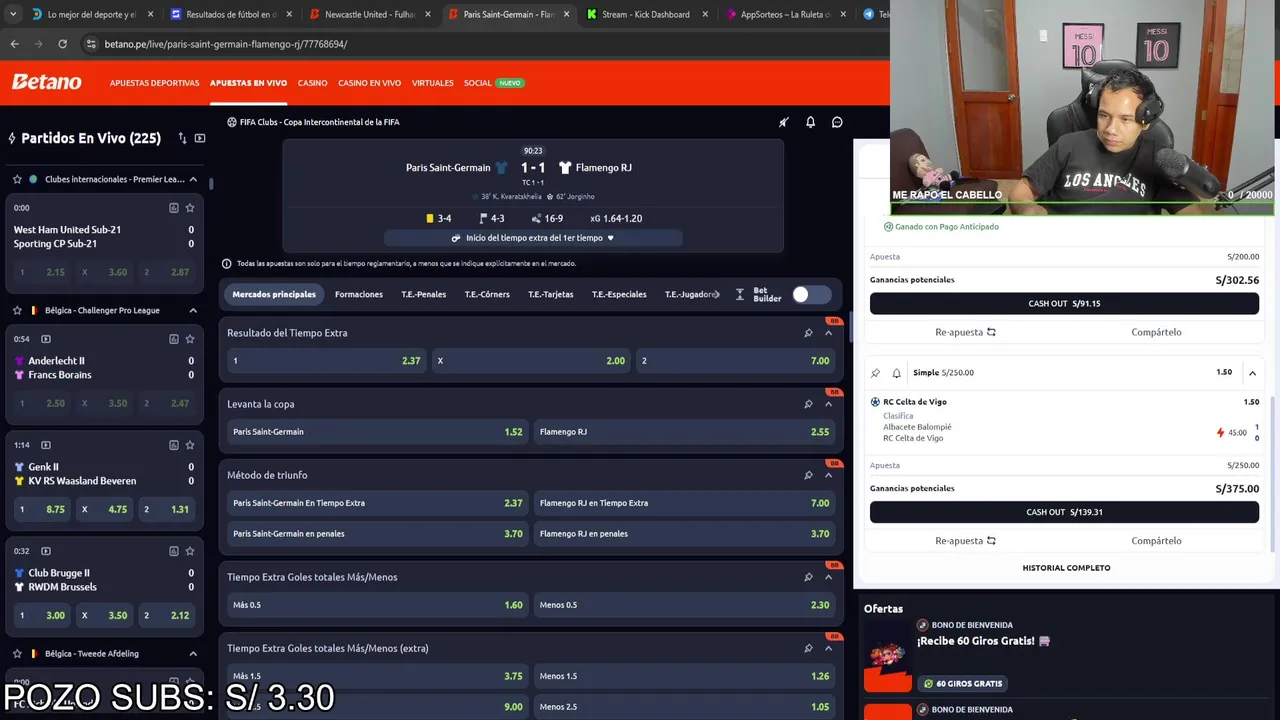The height and width of the screenshot is (720, 1280).
Task: Collapse Bélgica Challenger Pro League group
Action: pos(193,310)
